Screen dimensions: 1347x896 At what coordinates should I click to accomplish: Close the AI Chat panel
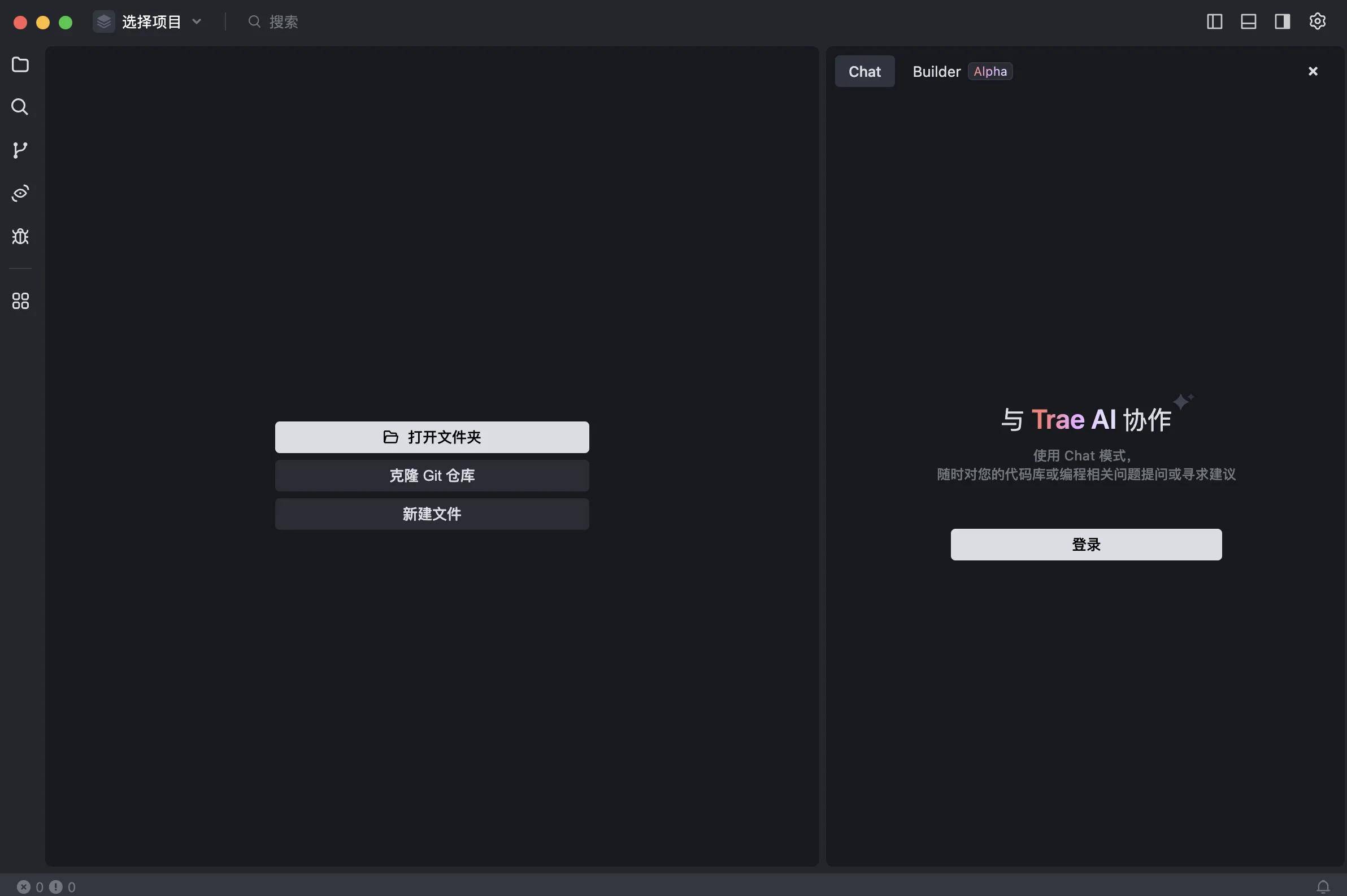click(1313, 70)
